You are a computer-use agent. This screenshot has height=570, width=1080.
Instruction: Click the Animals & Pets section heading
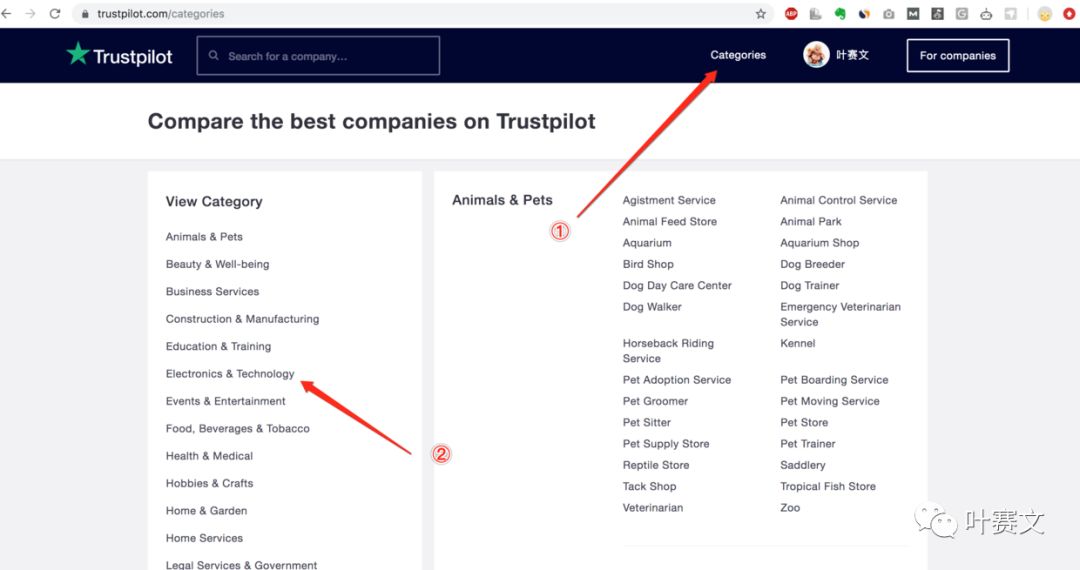(502, 200)
